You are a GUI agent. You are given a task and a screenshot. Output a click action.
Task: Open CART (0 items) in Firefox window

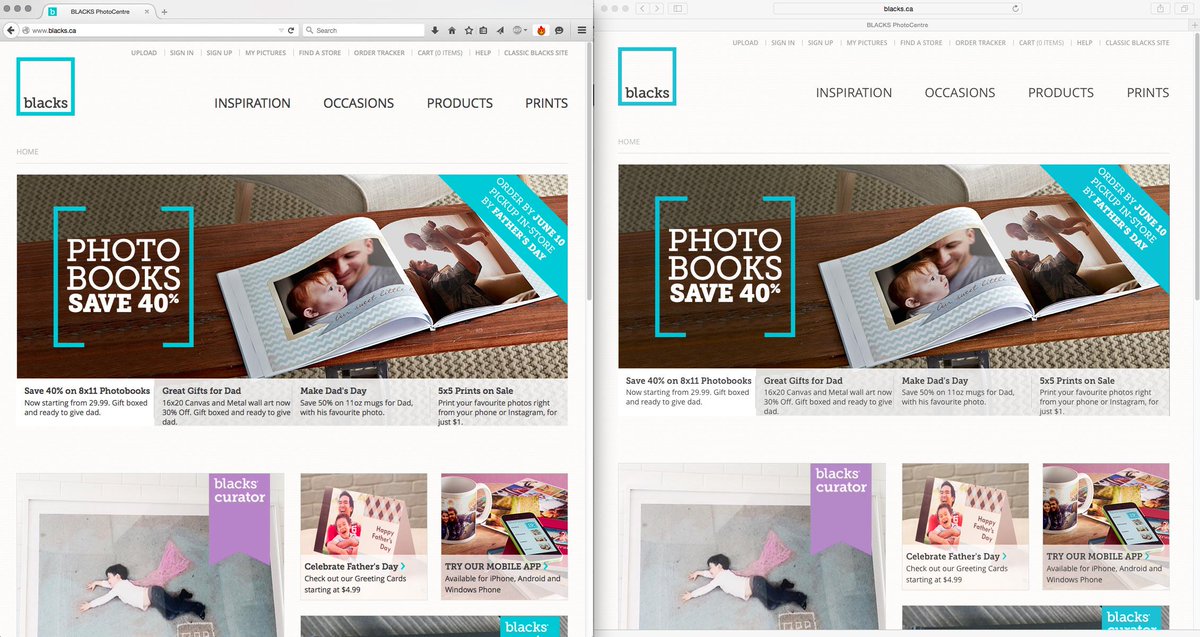(440, 53)
